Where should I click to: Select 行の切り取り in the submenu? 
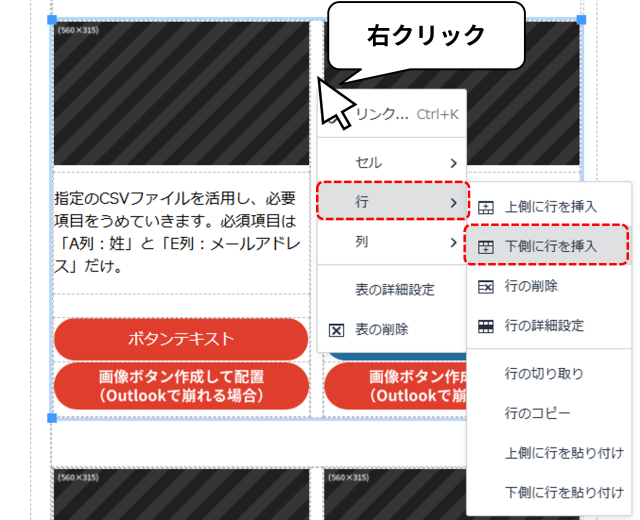549,373
